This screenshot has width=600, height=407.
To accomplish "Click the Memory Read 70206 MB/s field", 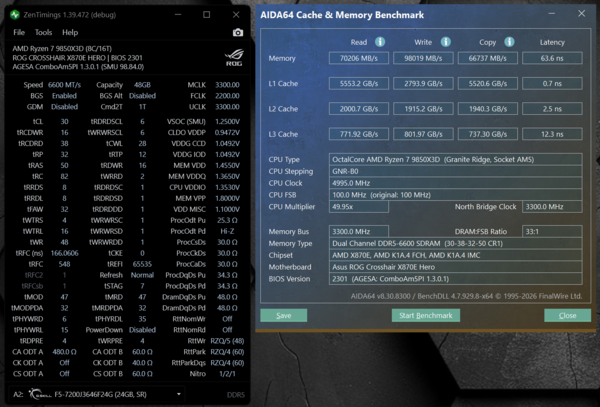I will pyautogui.click(x=359, y=58).
